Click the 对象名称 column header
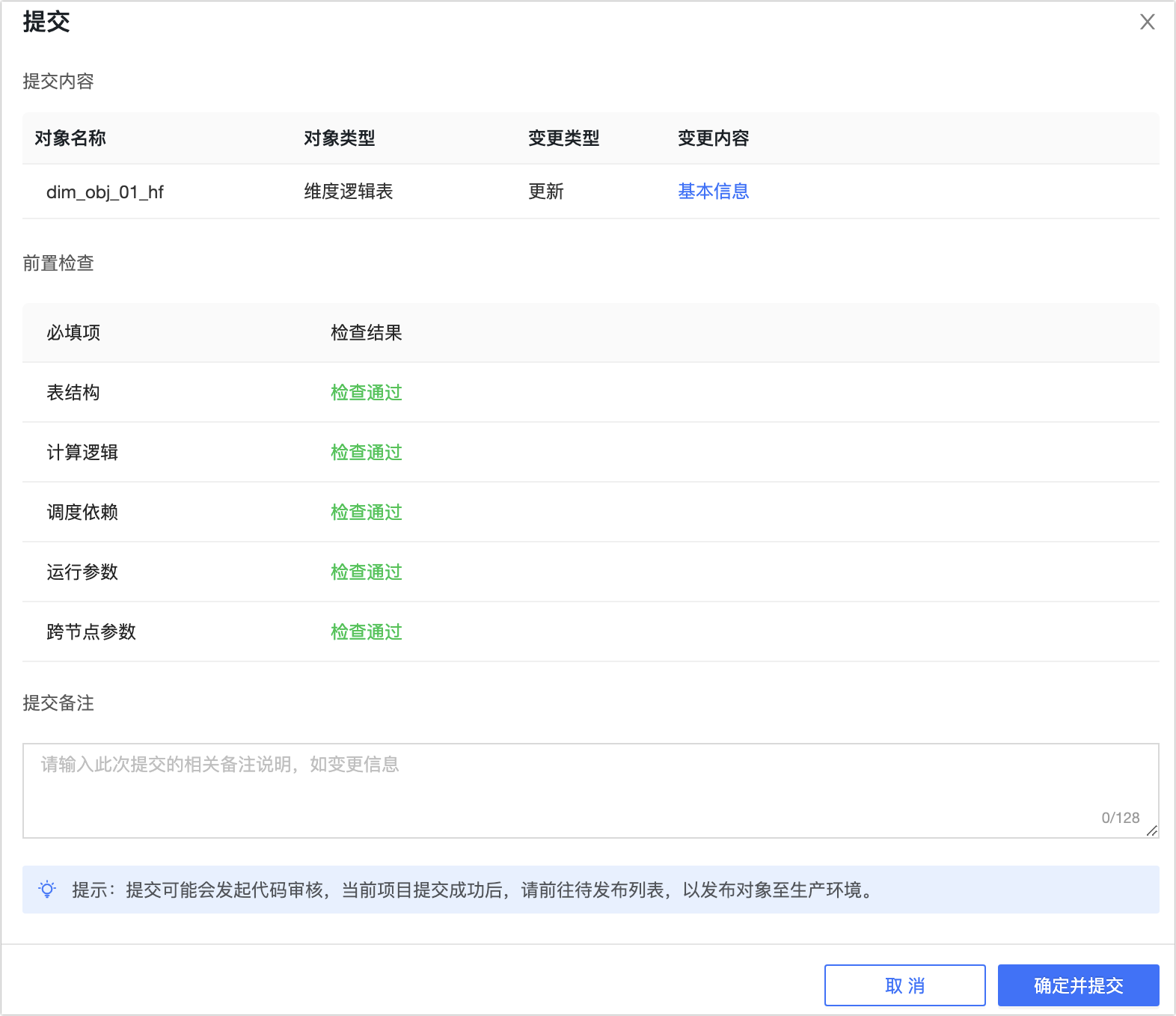The image size is (1176, 1016). 70,138
